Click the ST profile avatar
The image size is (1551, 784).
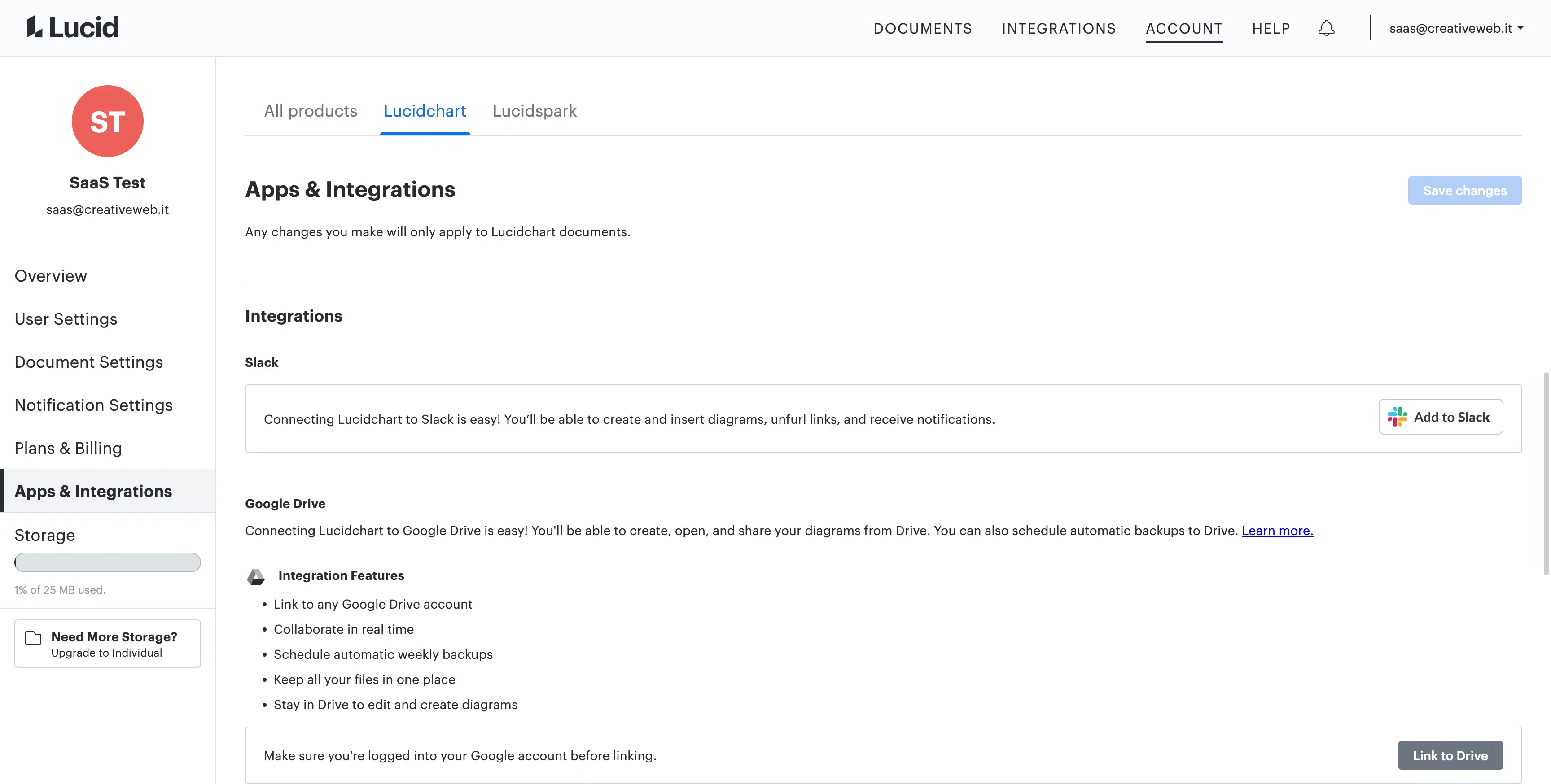[x=108, y=121]
